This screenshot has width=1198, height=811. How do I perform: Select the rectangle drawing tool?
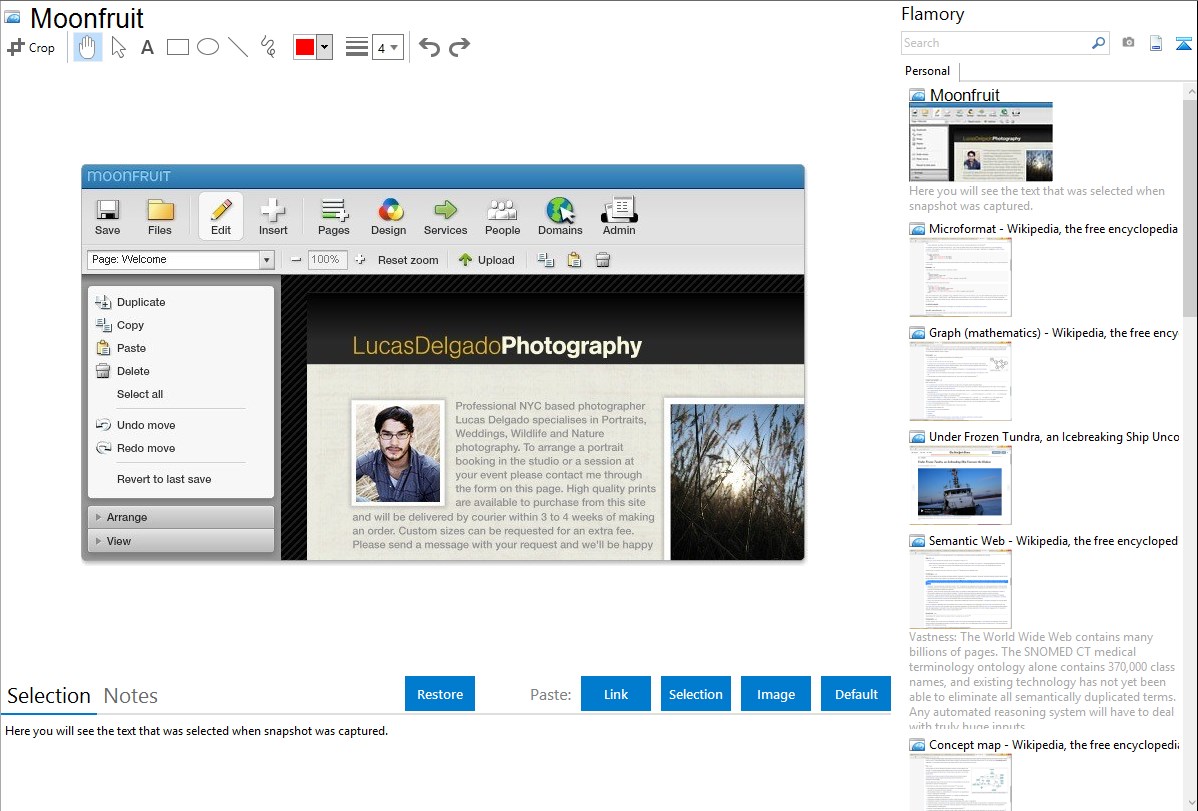(x=177, y=47)
